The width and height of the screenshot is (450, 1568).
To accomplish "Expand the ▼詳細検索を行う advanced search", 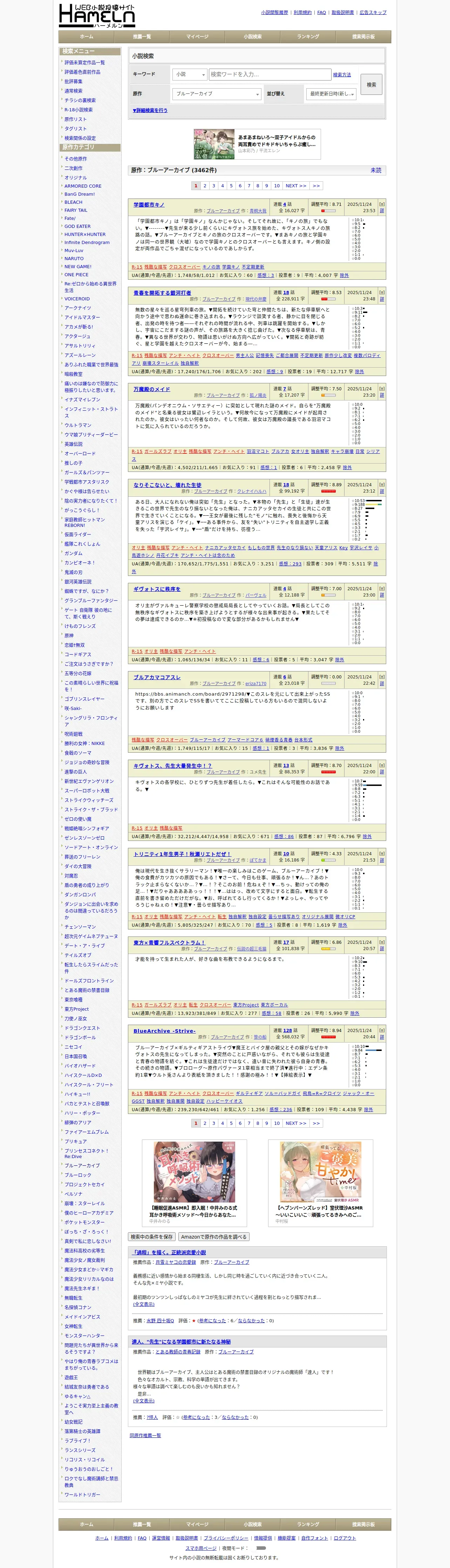I will point(150,111).
